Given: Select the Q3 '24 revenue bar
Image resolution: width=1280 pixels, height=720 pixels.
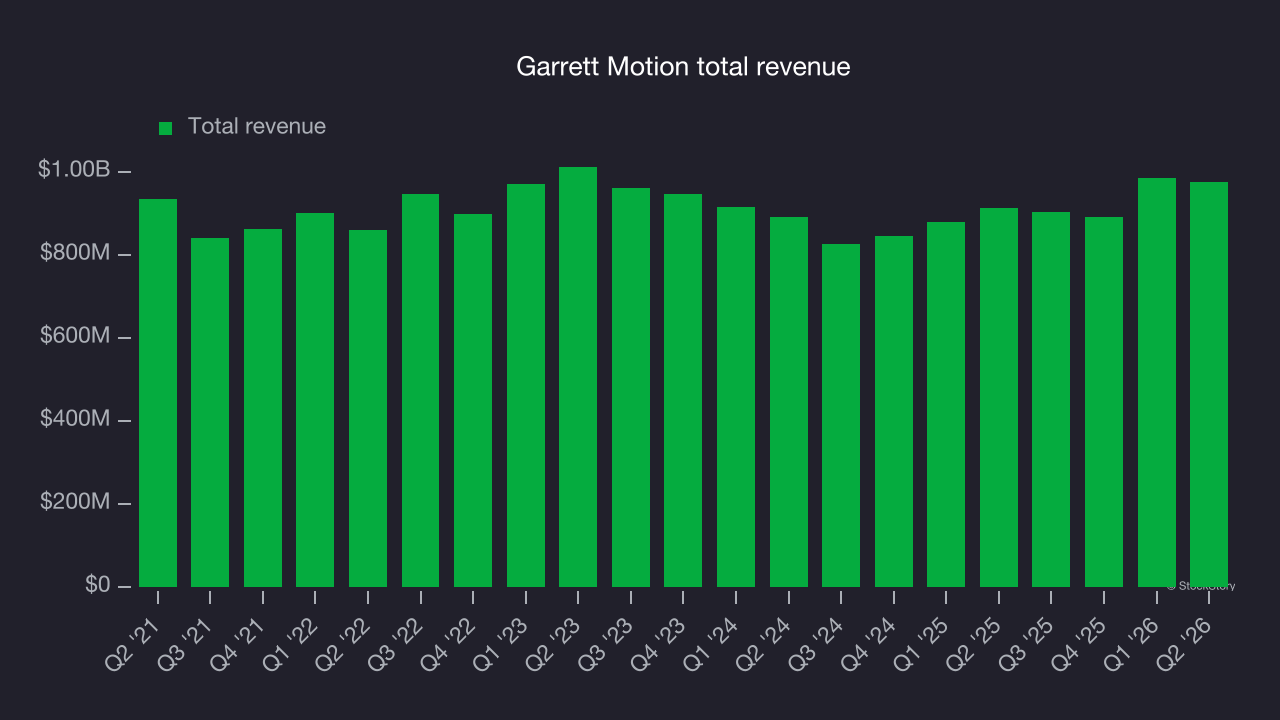Looking at the screenshot, I should click(841, 415).
